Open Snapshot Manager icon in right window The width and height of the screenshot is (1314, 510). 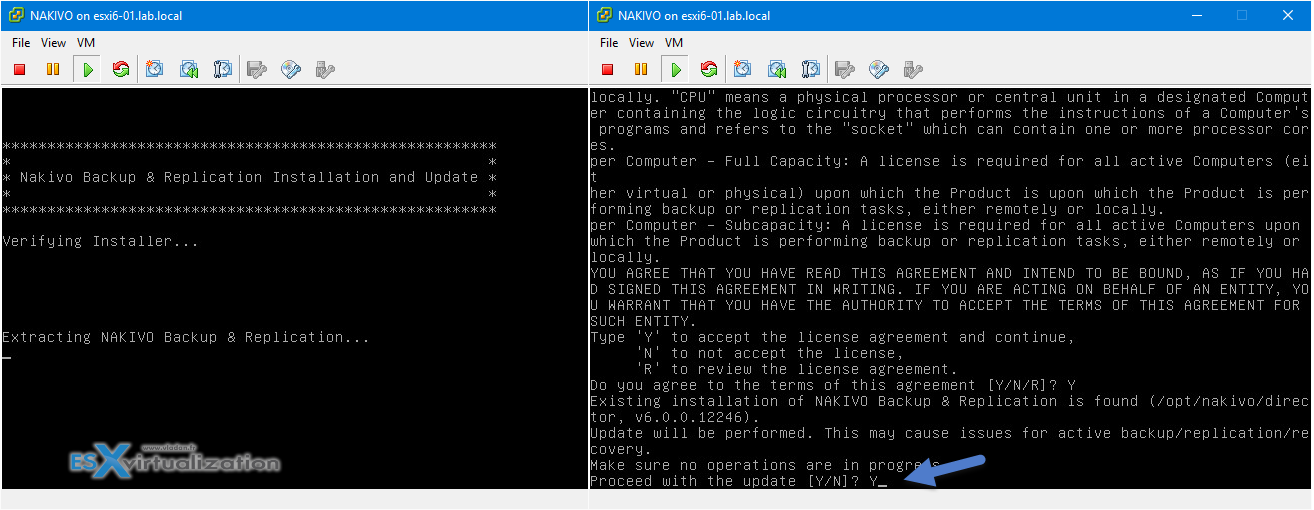pos(810,69)
